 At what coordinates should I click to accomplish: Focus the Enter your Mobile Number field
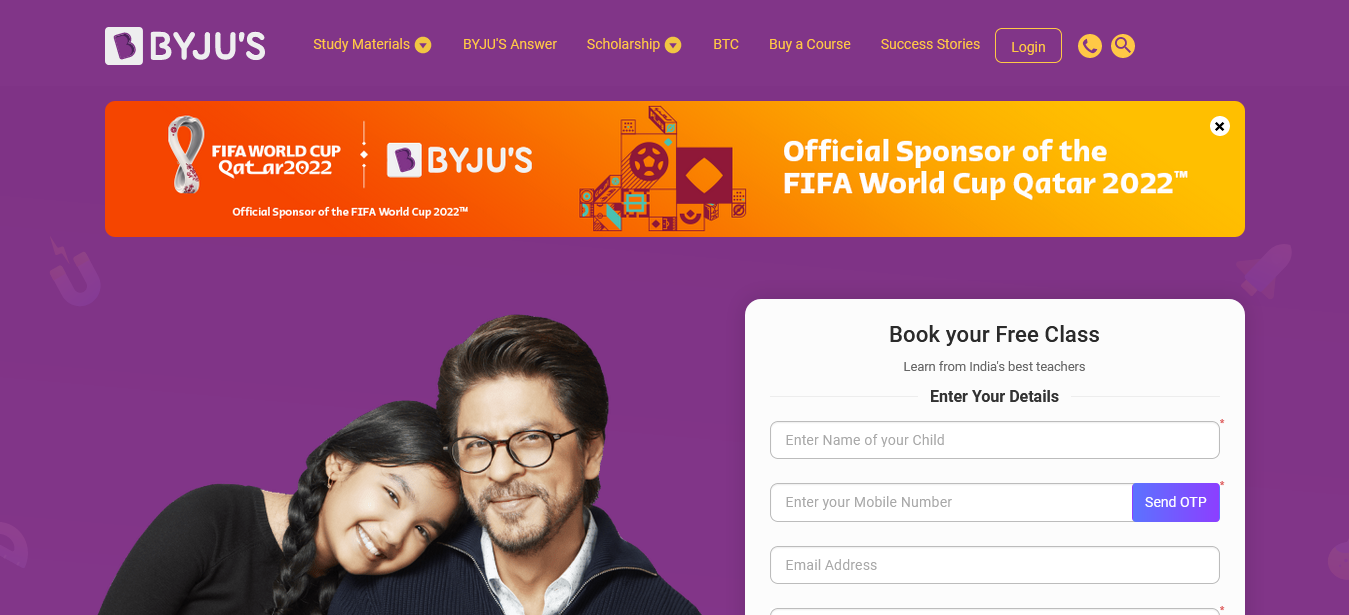951,502
